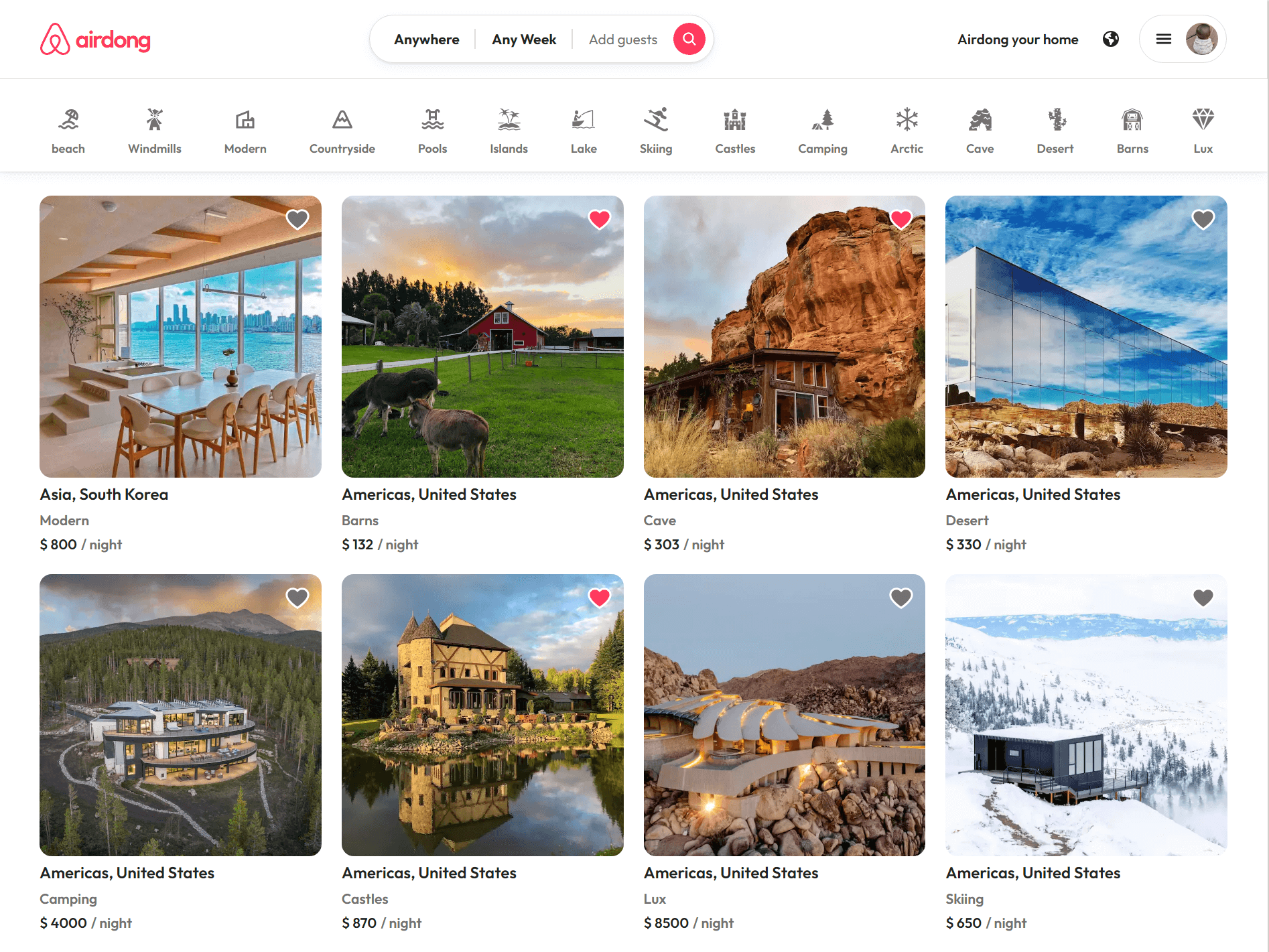
Task: Click Airdong your home link
Action: (1017, 40)
